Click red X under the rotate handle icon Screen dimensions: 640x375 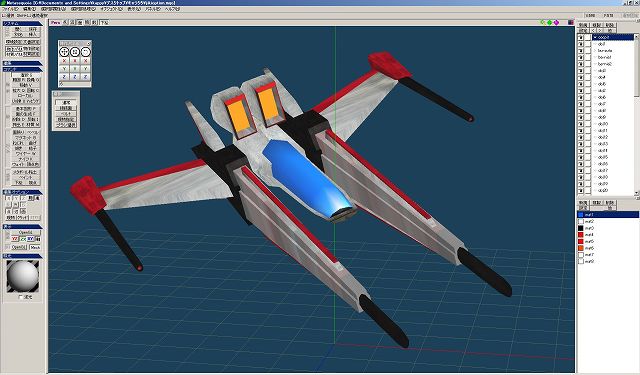coord(85,61)
